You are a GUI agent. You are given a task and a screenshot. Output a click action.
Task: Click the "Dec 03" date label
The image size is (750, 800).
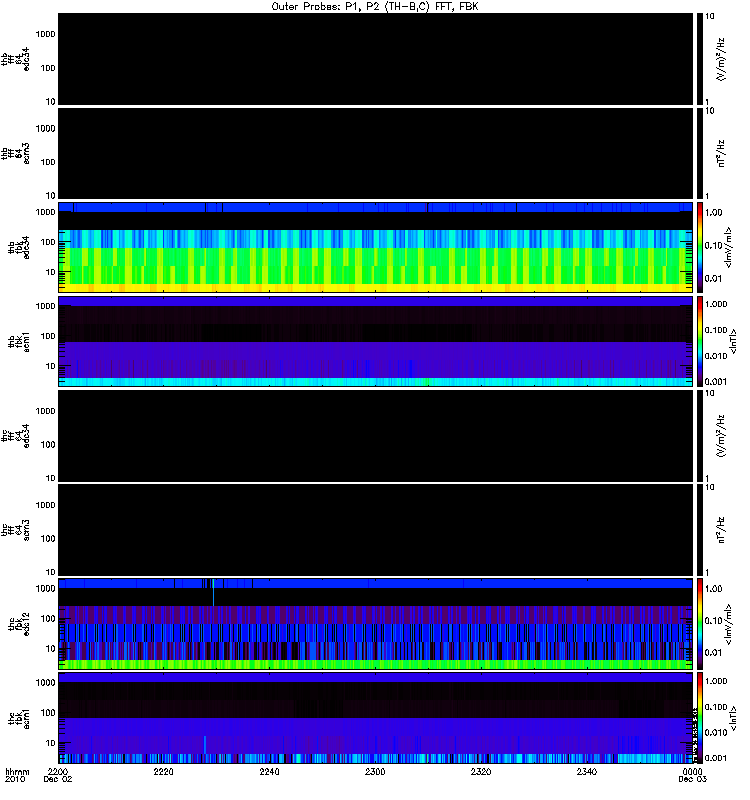pos(692,779)
